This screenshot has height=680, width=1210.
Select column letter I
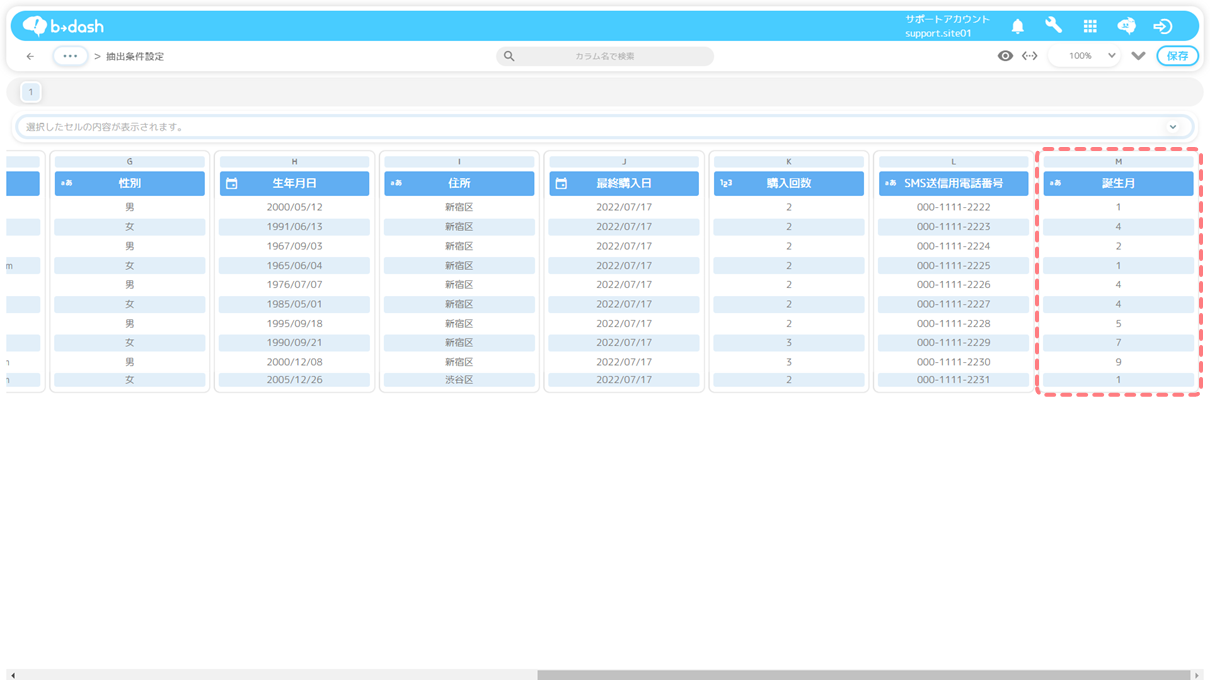click(x=459, y=161)
